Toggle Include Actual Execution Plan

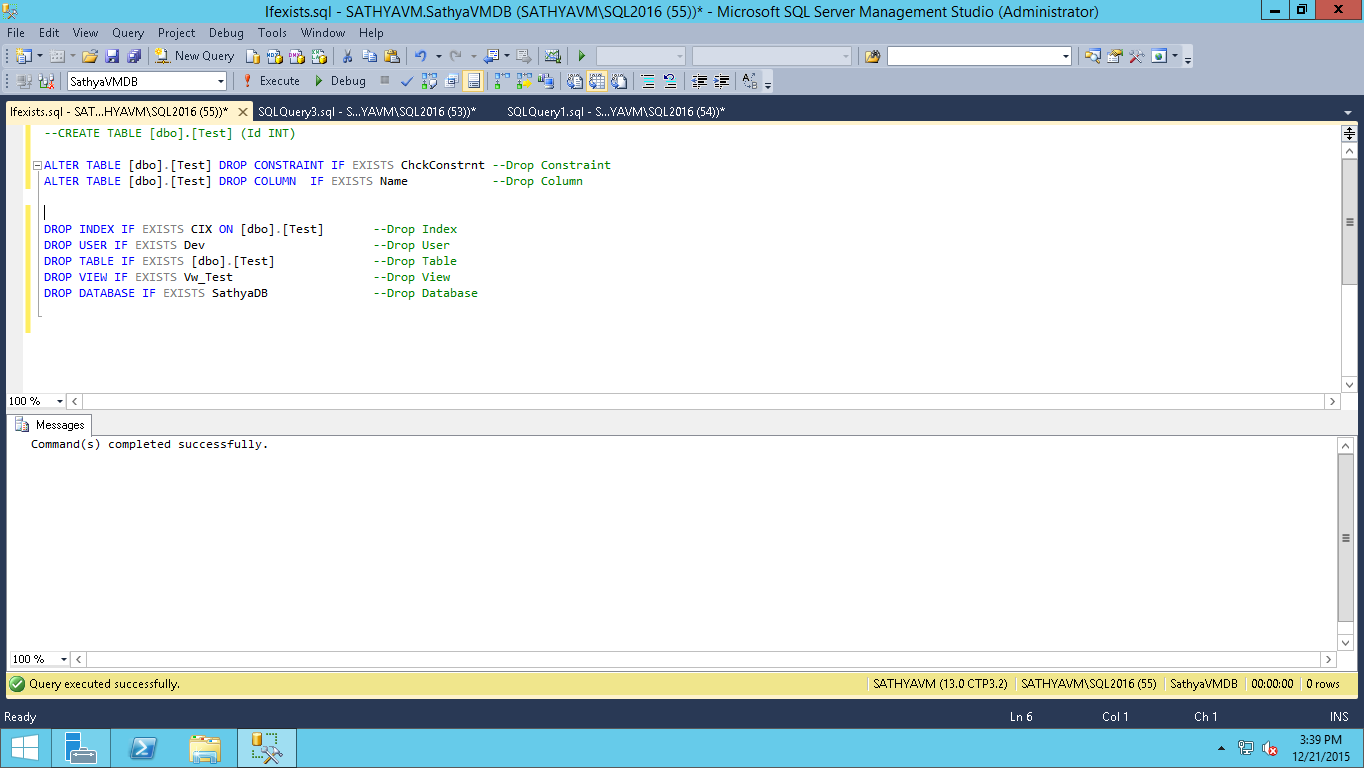click(x=501, y=81)
